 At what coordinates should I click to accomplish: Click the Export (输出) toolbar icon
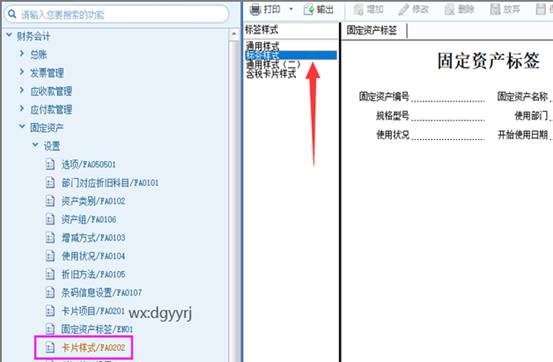coord(309,10)
